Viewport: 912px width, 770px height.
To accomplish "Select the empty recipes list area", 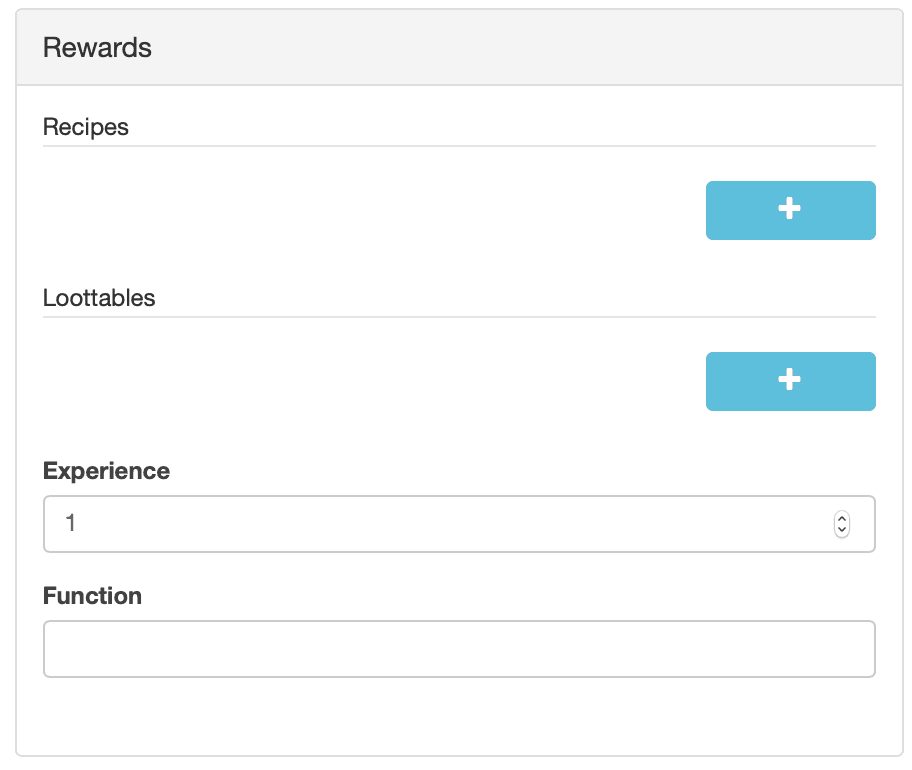I will (372, 210).
